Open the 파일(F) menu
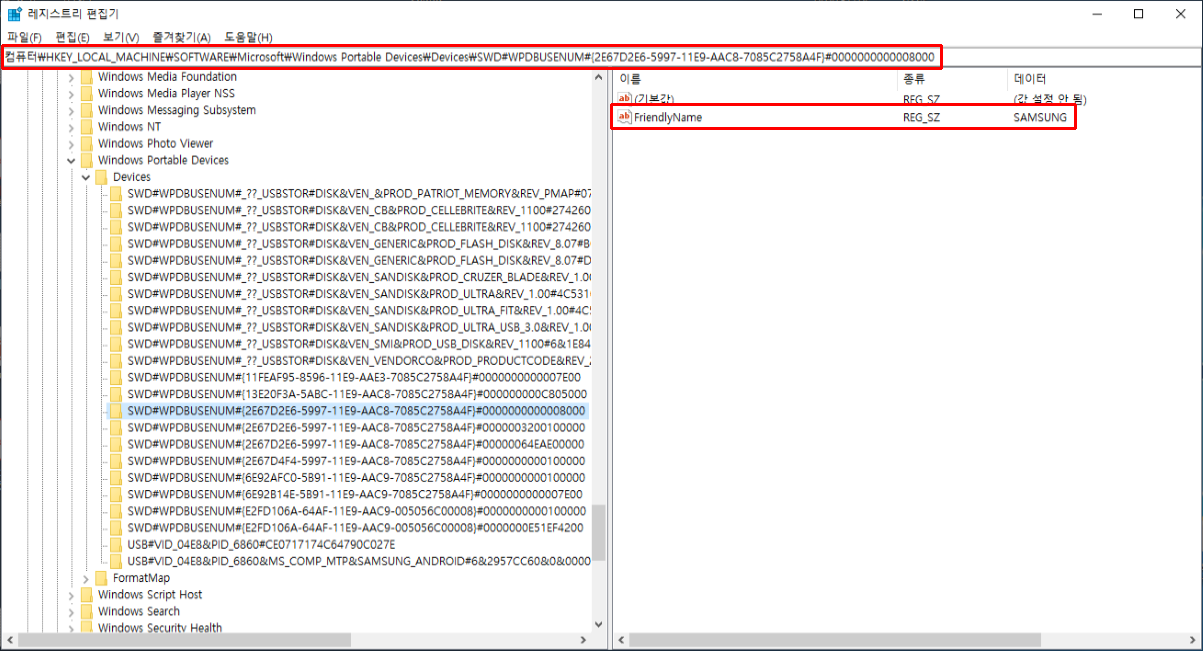This screenshot has height=651, width=1203. pos(24,37)
